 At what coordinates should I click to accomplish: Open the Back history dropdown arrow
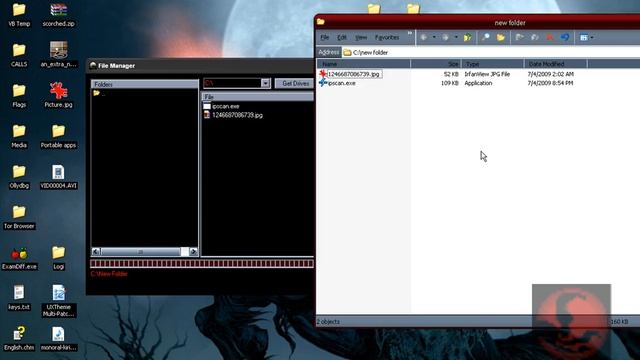[x=434, y=37]
